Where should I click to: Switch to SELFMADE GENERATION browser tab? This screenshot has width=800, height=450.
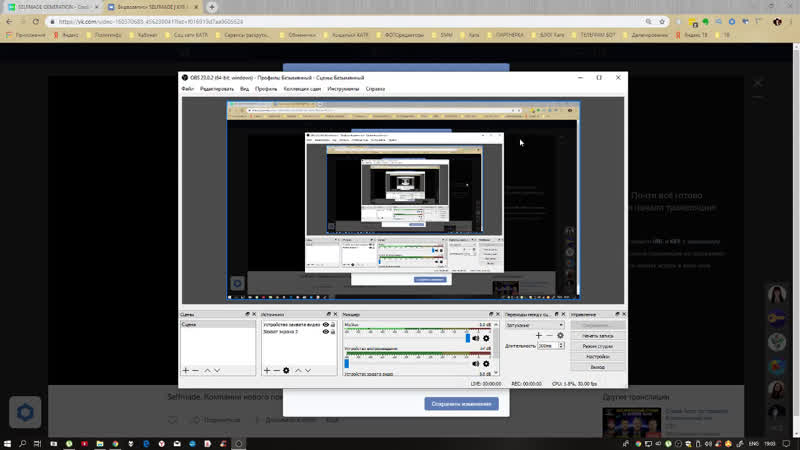[53, 7]
